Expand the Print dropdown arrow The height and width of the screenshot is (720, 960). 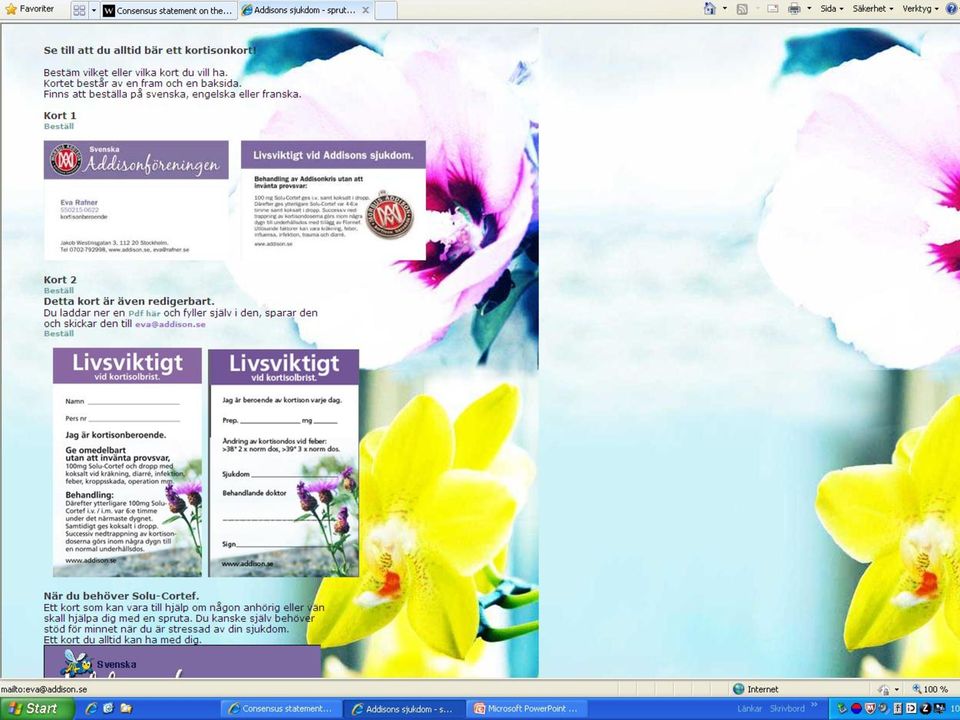[809, 9]
